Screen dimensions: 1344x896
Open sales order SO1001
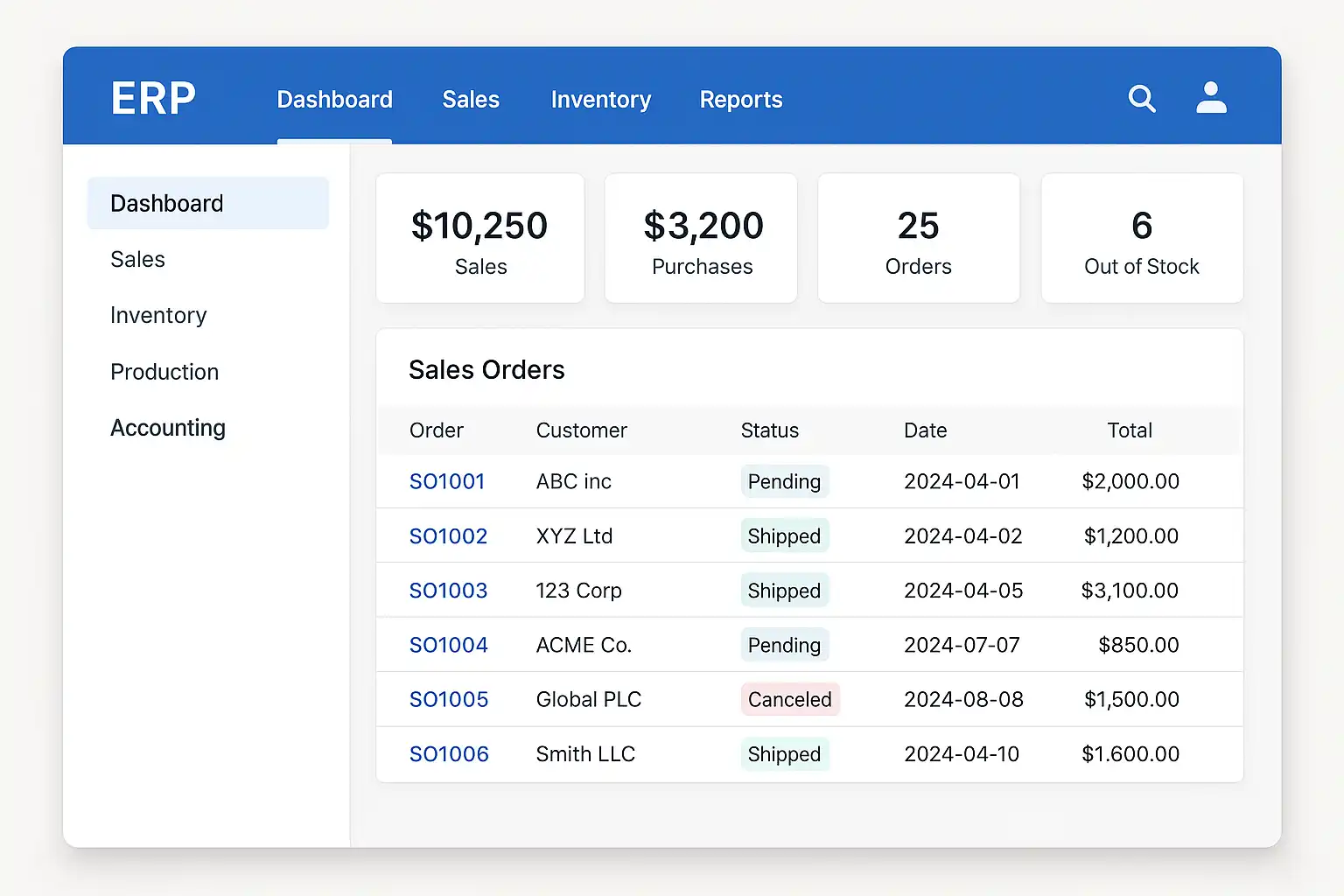point(447,481)
